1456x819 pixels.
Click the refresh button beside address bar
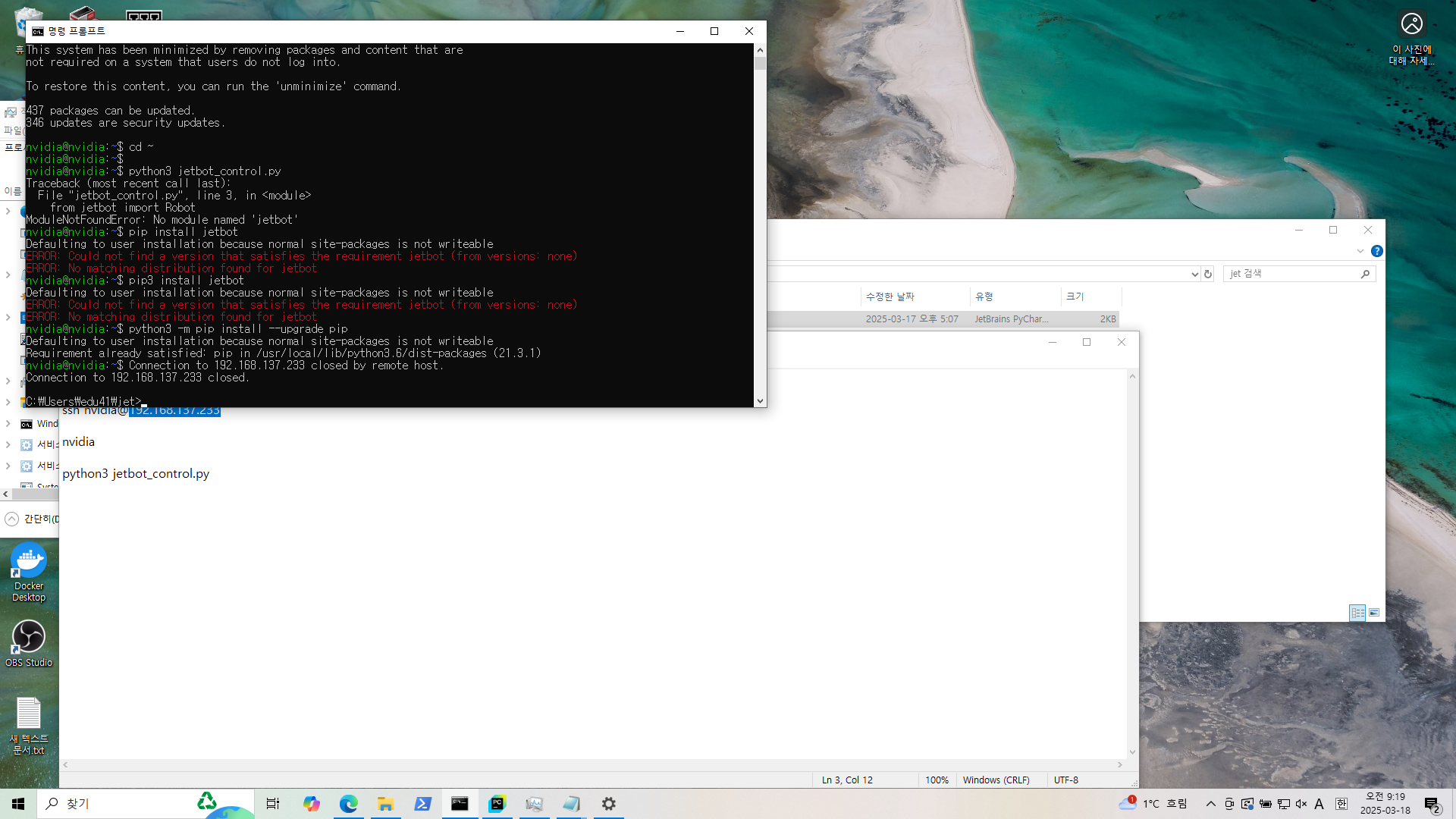(x=1208, y=274)
